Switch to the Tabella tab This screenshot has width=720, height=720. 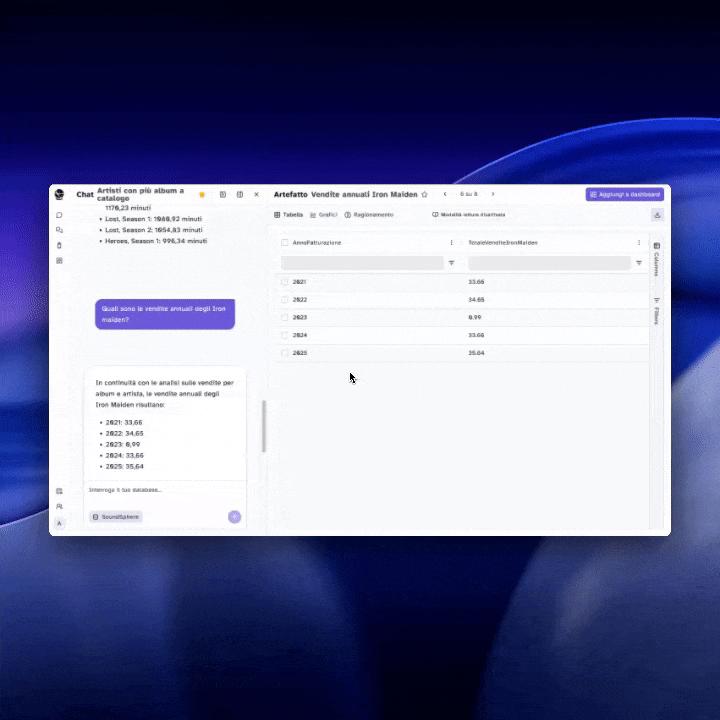[x=288, y=214]
